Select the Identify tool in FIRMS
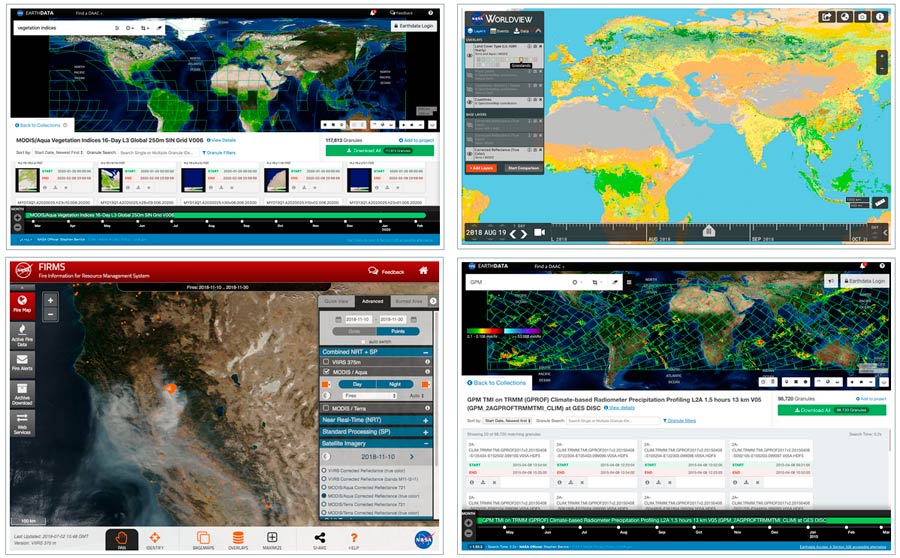900x558 pixels. point(154,540)
